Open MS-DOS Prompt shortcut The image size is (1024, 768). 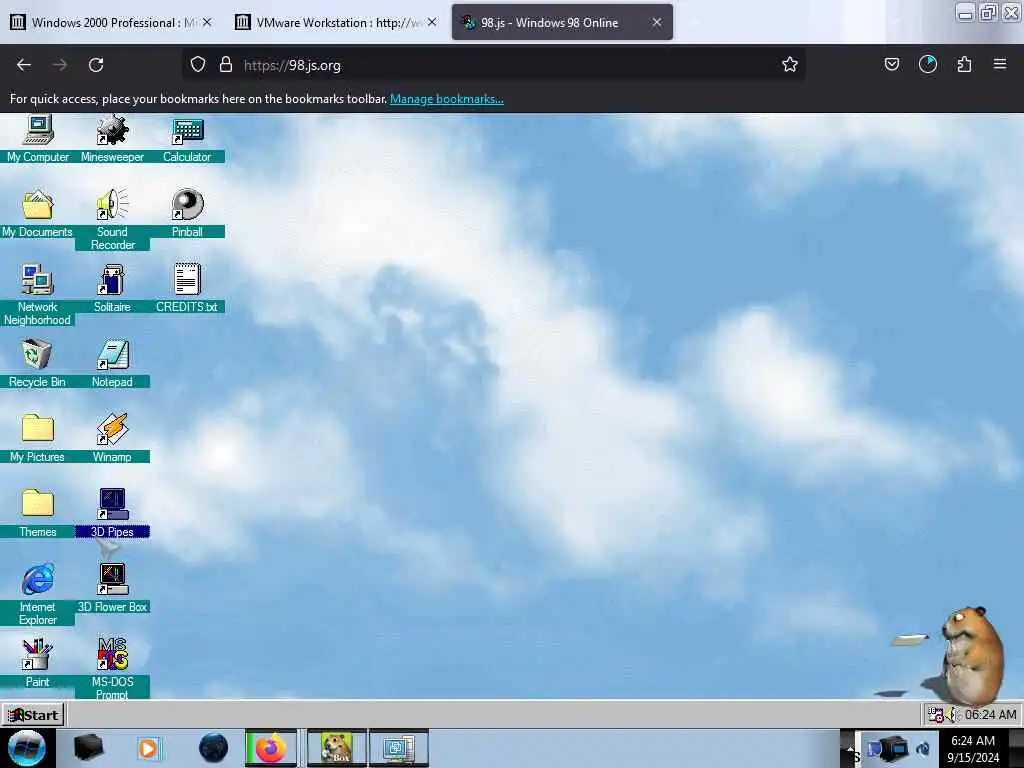(112, 667)
